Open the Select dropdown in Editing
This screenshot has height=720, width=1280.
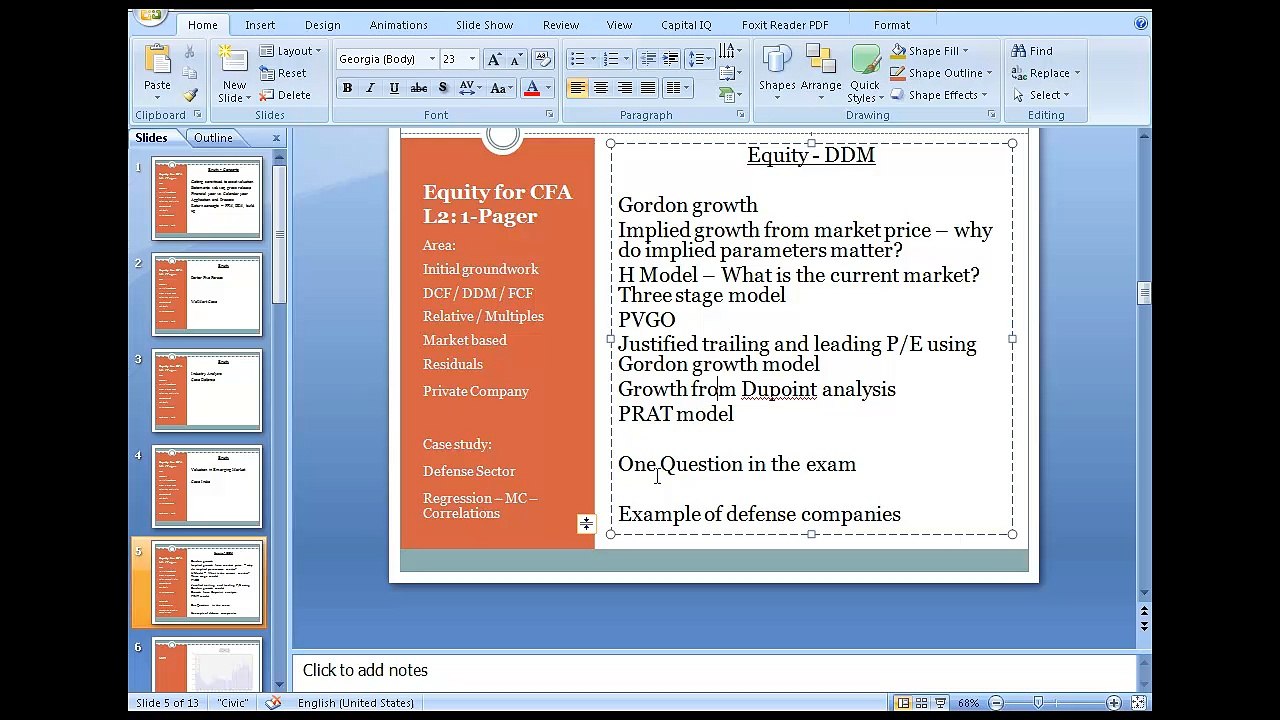[x=1040, y=95]
